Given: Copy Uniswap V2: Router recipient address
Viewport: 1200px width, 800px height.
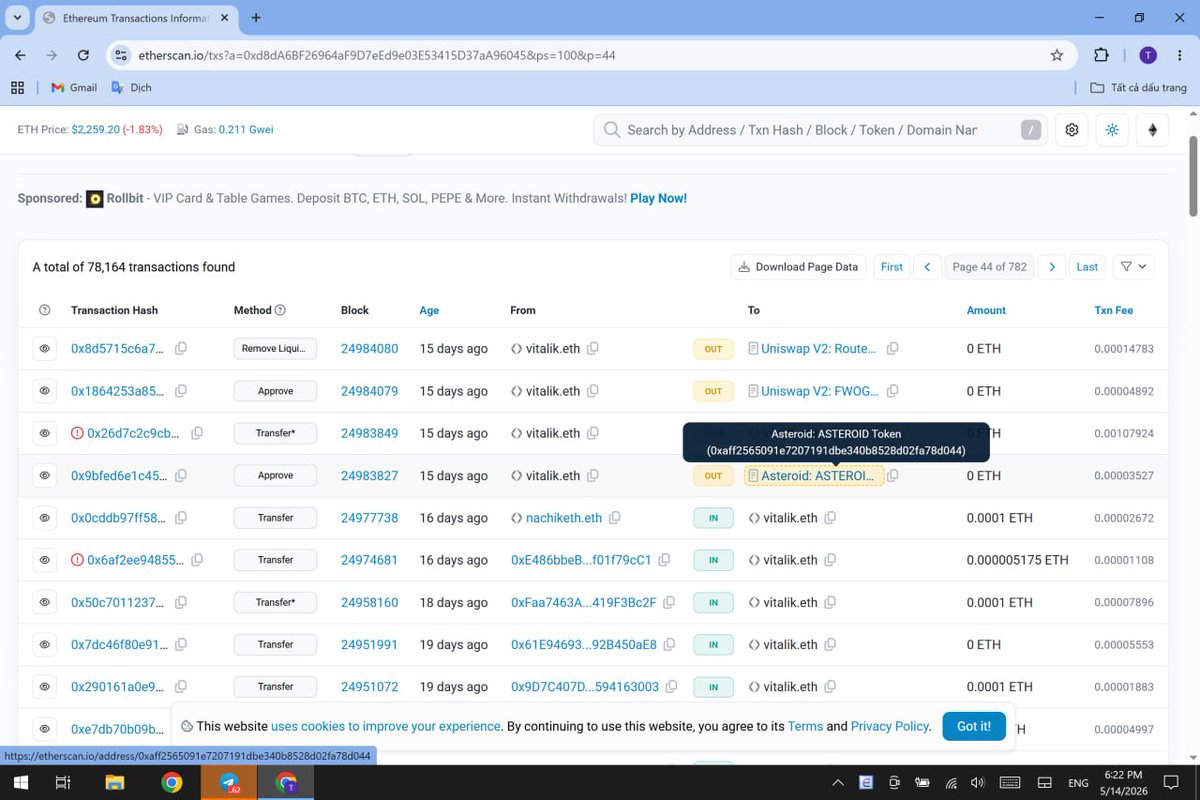Looking at the screenshot, I should [x=893, y=349].
